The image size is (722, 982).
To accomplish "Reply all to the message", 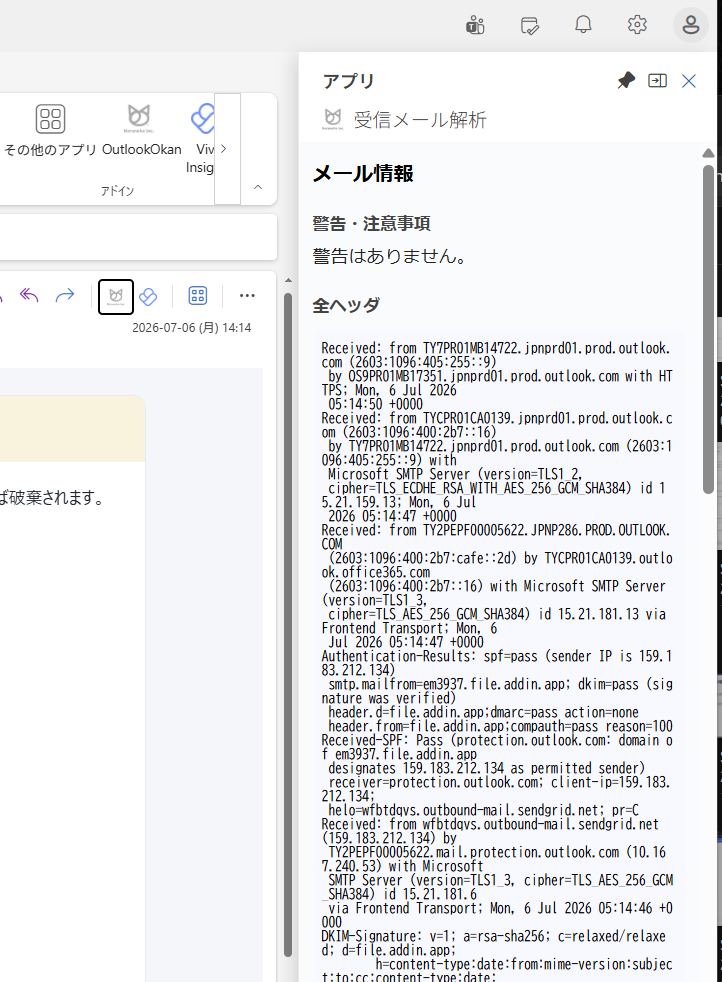I will click(29, 295).
